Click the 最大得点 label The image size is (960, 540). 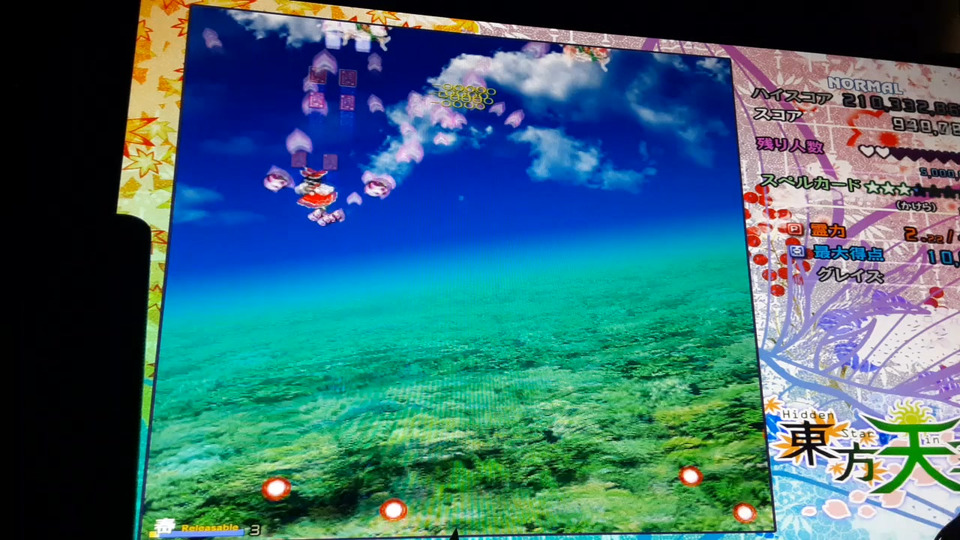pos(848,253)
